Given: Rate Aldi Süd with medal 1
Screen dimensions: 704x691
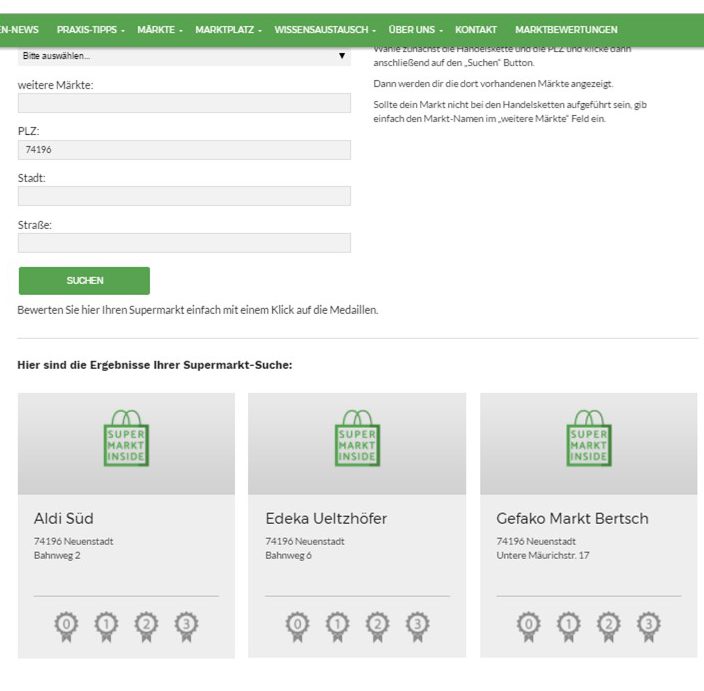Looking at the screenshot, I should [106, 626].
